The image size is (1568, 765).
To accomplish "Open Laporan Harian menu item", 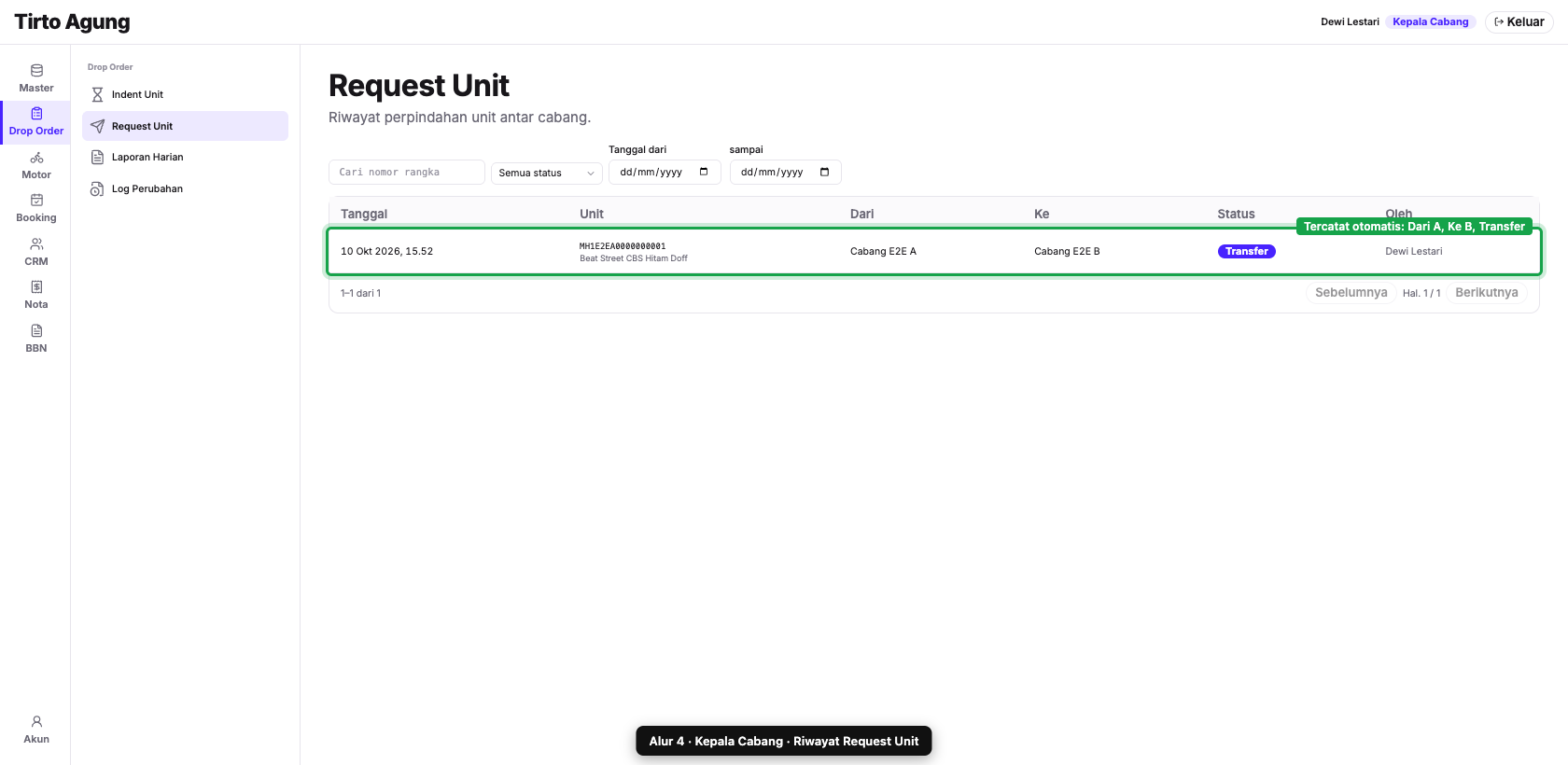I will pos(185,158).
